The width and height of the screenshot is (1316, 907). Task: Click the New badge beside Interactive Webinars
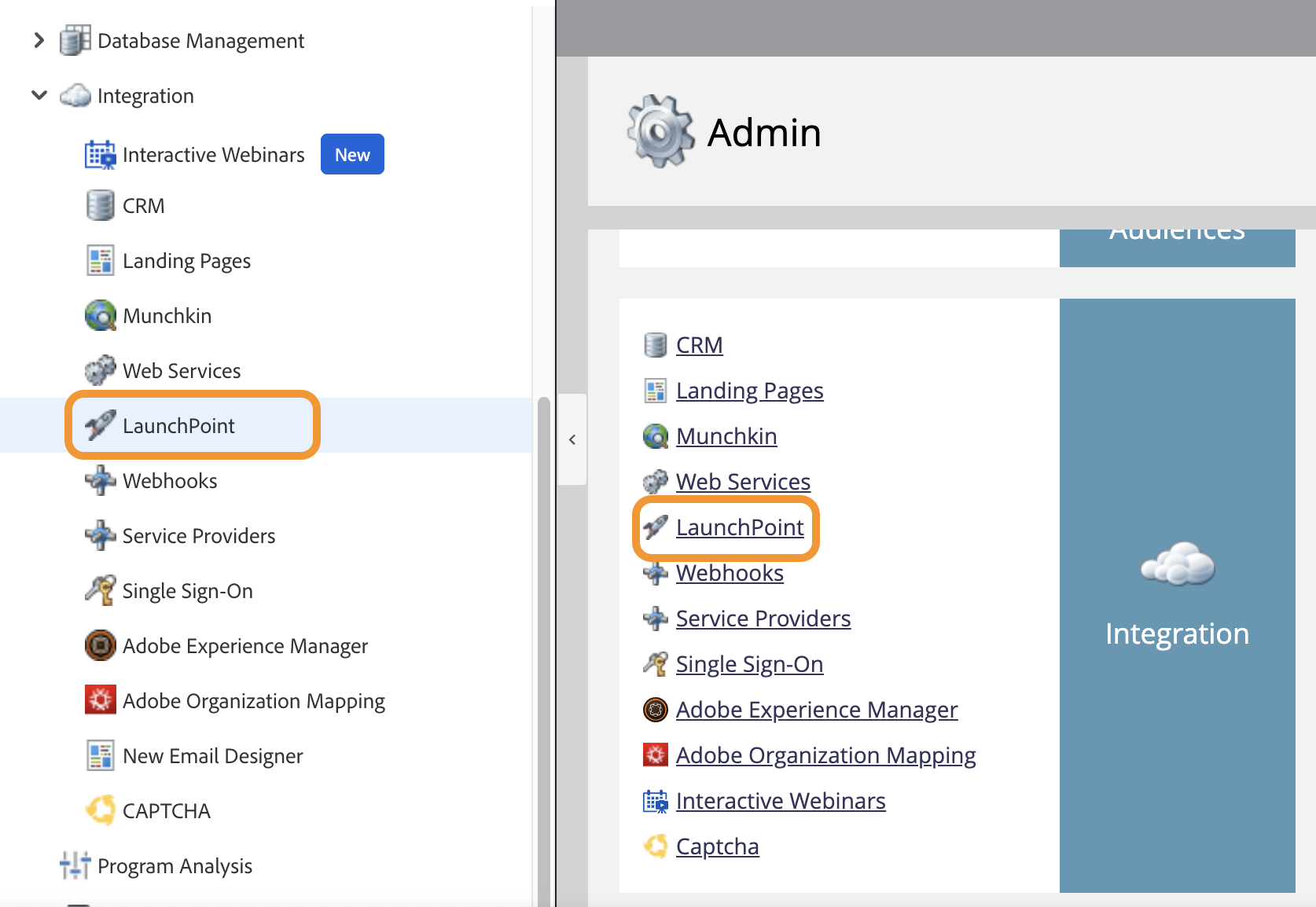click(352, 154)
